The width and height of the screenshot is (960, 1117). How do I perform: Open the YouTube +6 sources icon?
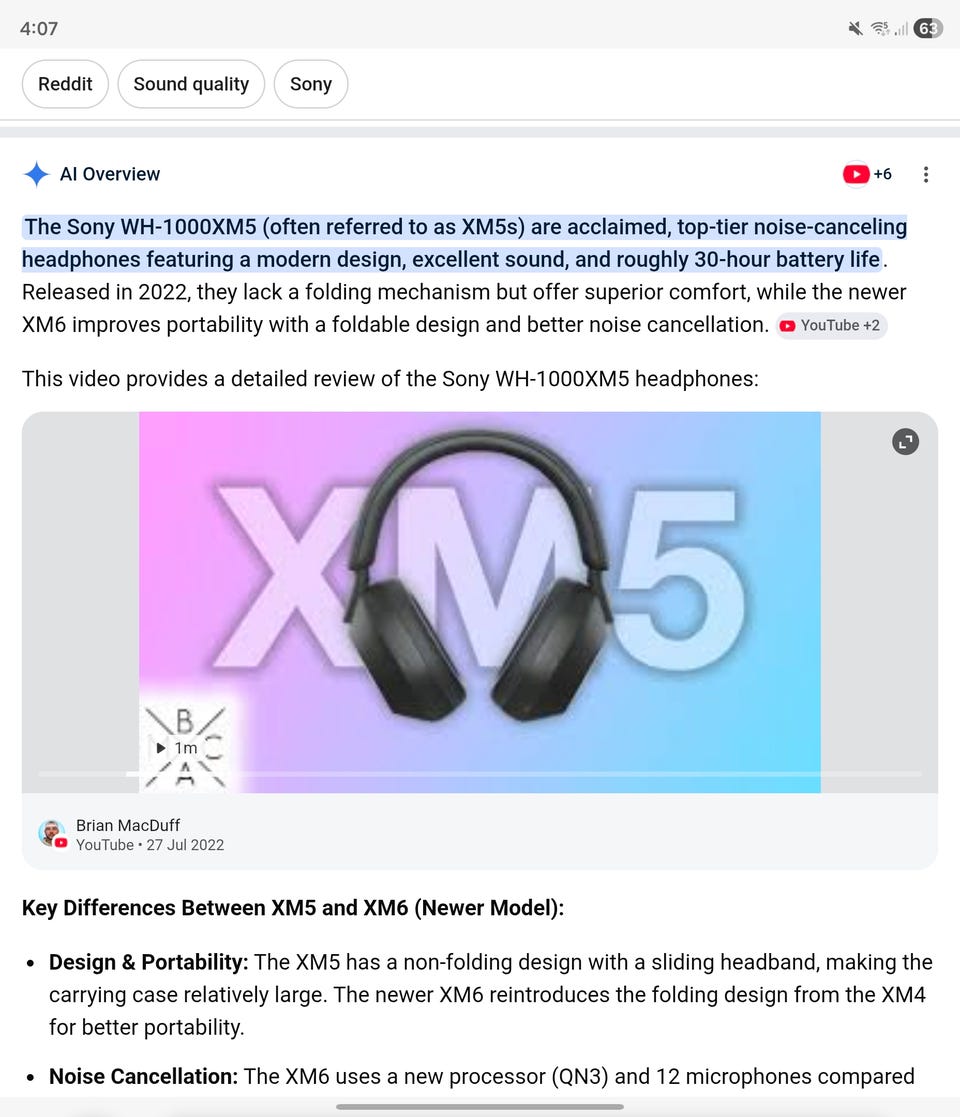point(867,174)
